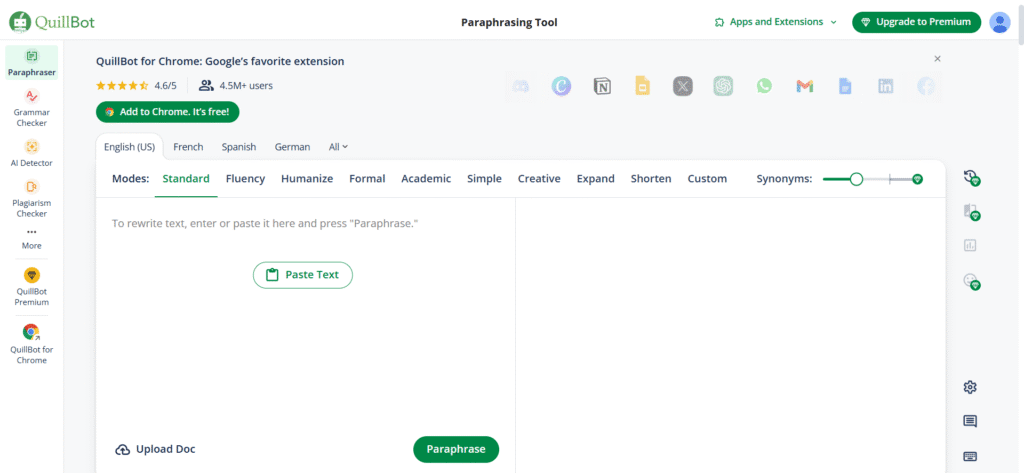Open the AI Detector tool

(31, 152)
